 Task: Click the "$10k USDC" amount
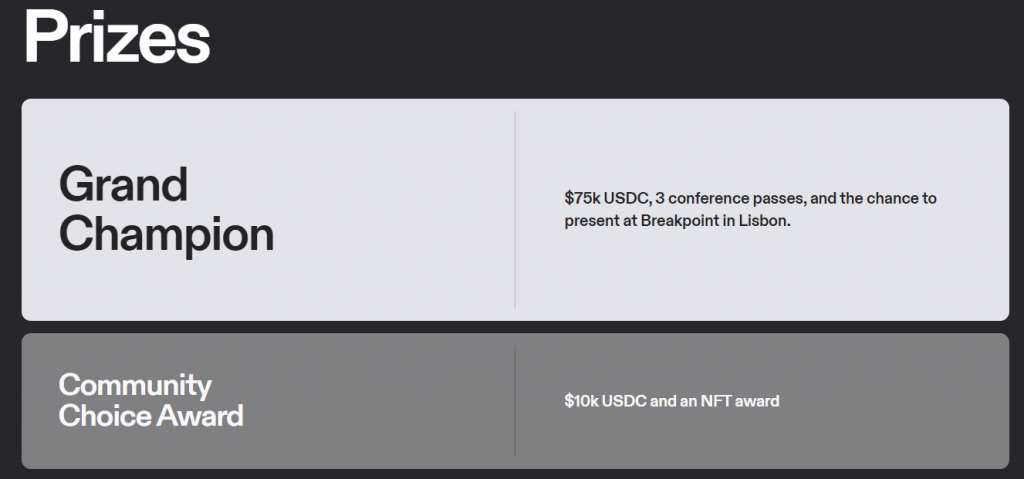point(605,401)
